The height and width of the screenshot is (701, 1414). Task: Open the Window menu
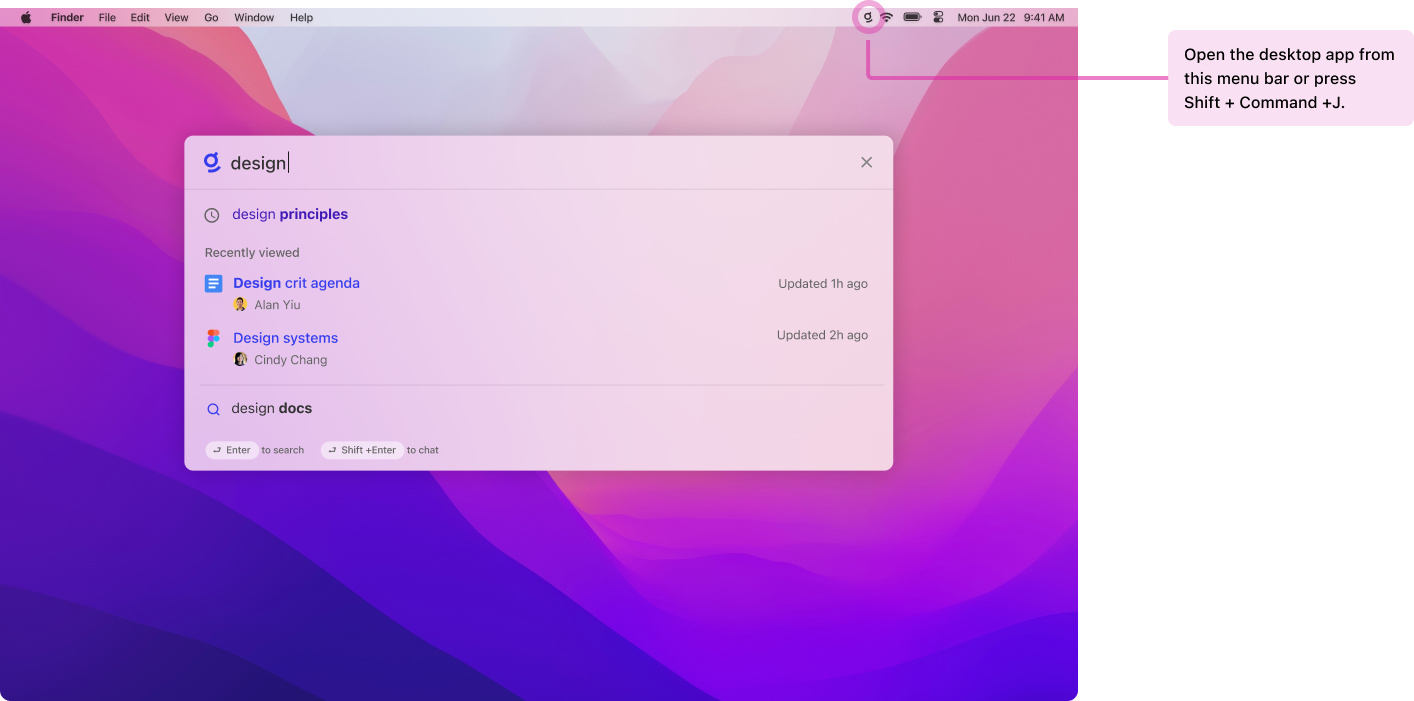(254, 17)
